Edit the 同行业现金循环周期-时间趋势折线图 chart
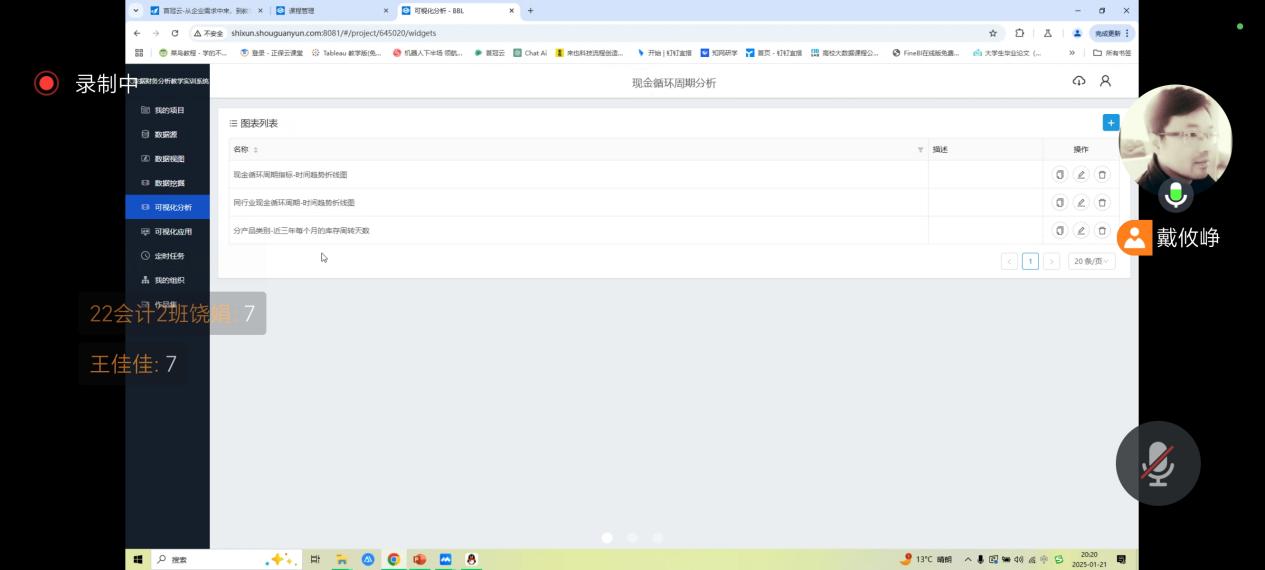Screen dimensions: 1265x570 click(x=1081, y=203)
